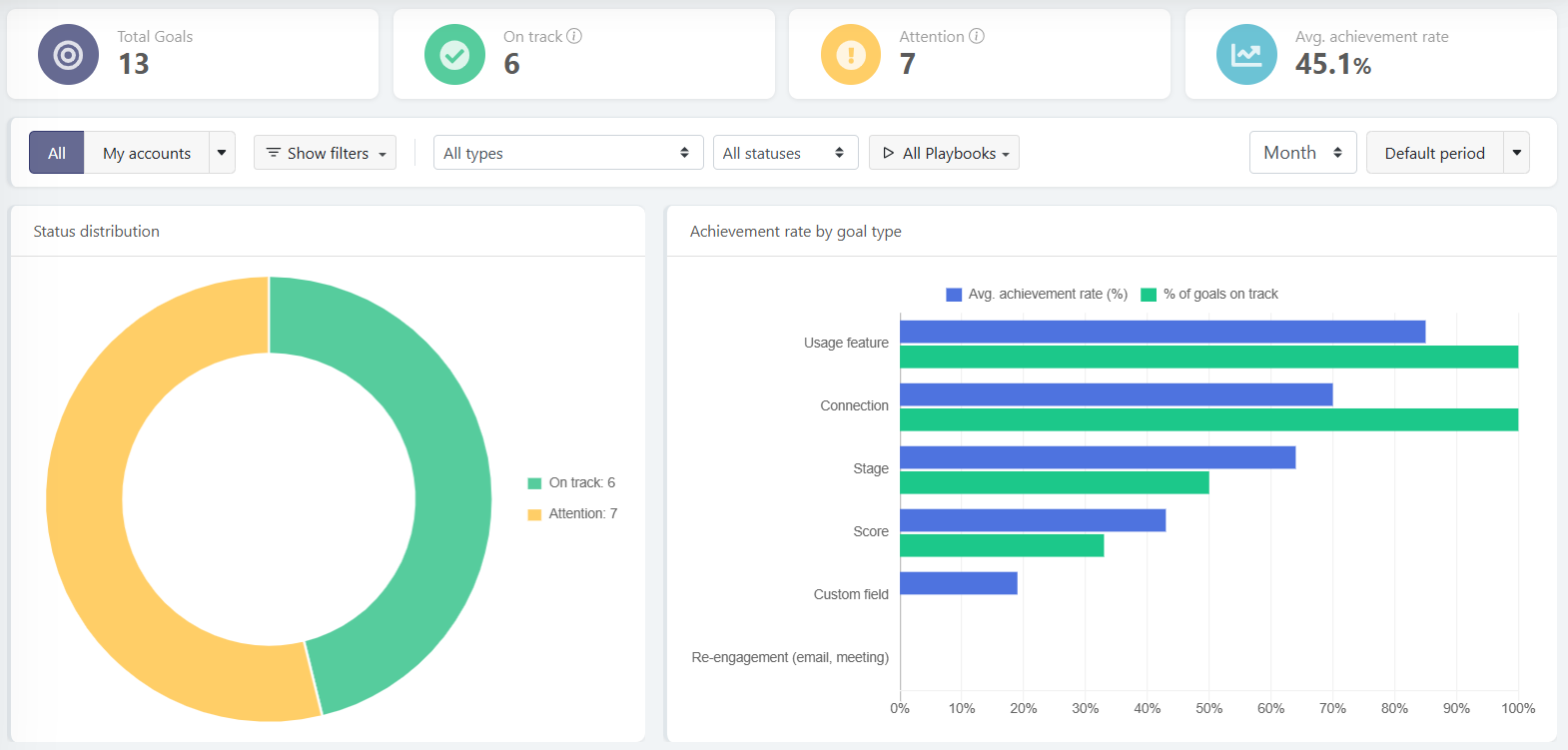Click the green On track checkmark icon
Screen dimensions: 1568x750
pos(454,55)
